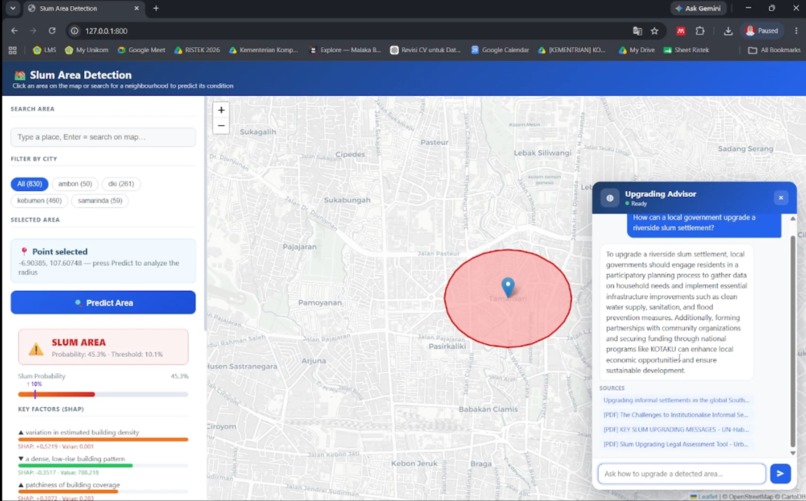Select the kebumen (460) city filter

pyautogui.click(x=39, y=201)
